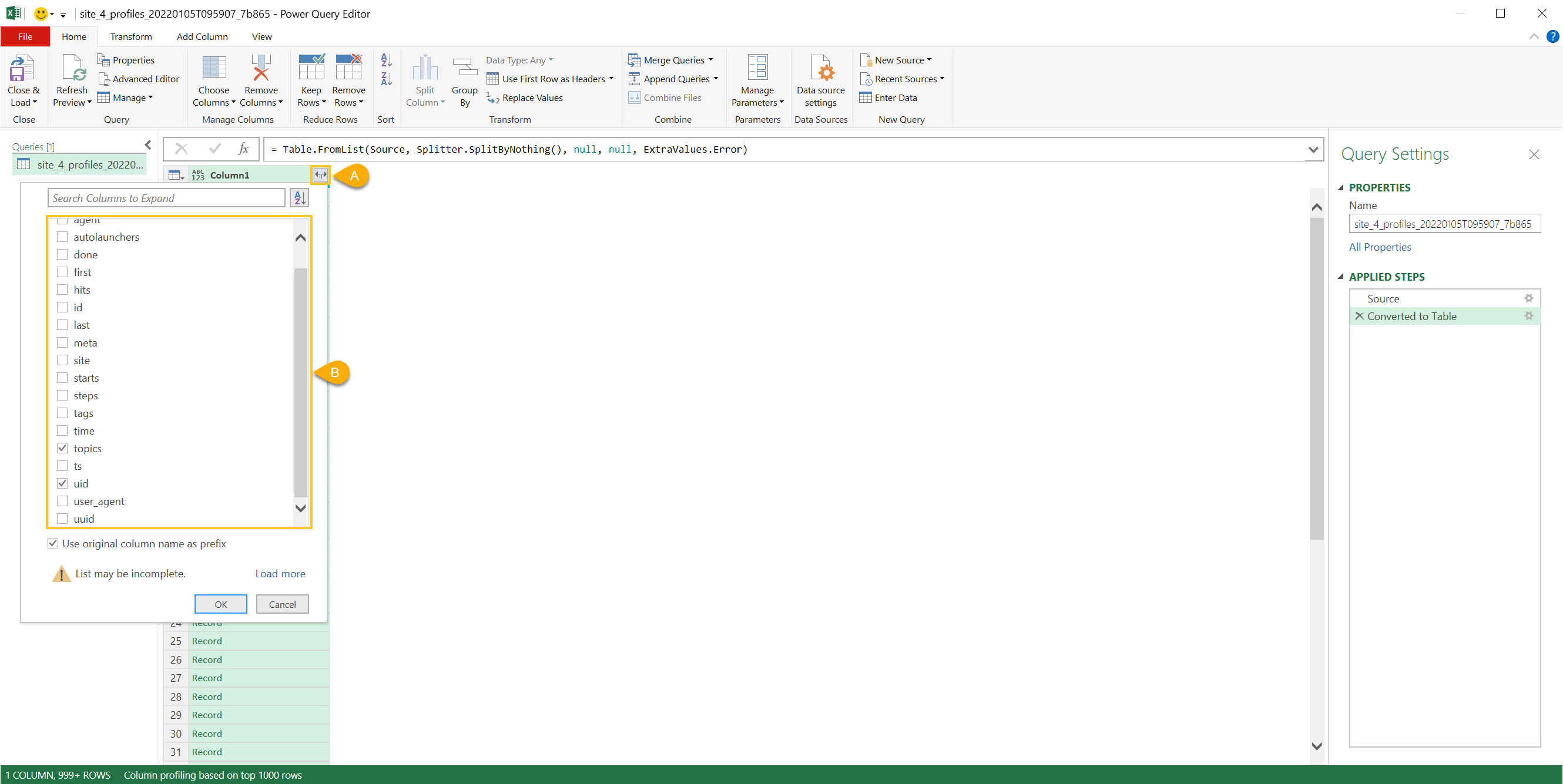
Task: Check the user_agent column checkbox
Action: (62, 501)
